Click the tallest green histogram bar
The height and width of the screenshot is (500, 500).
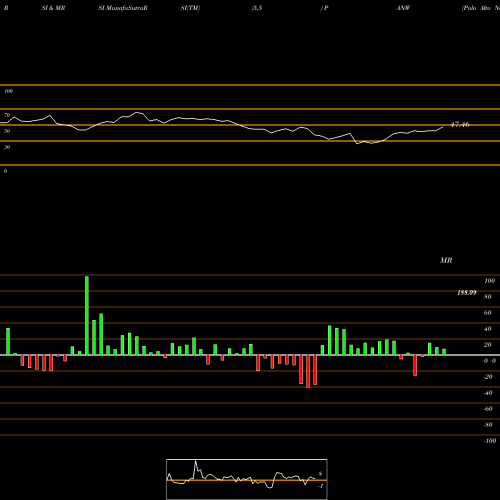[x=87, y=315]
